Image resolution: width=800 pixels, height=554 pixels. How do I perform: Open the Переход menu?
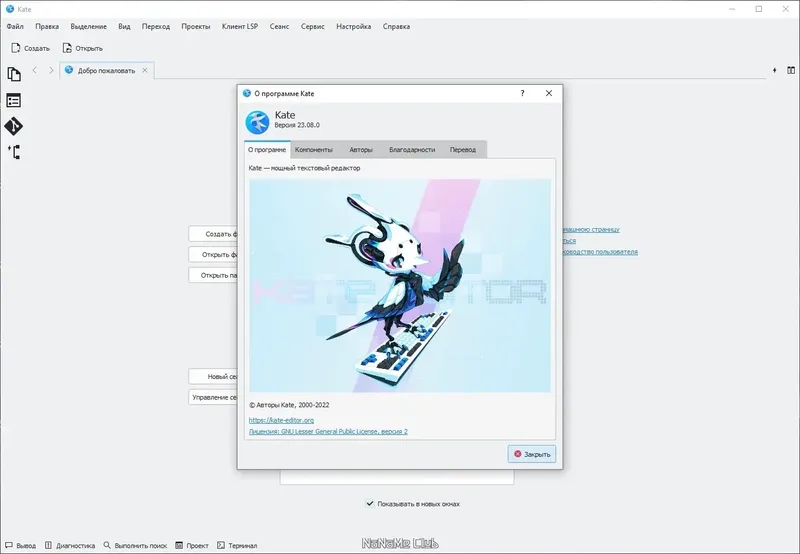[x=156, y=27]
